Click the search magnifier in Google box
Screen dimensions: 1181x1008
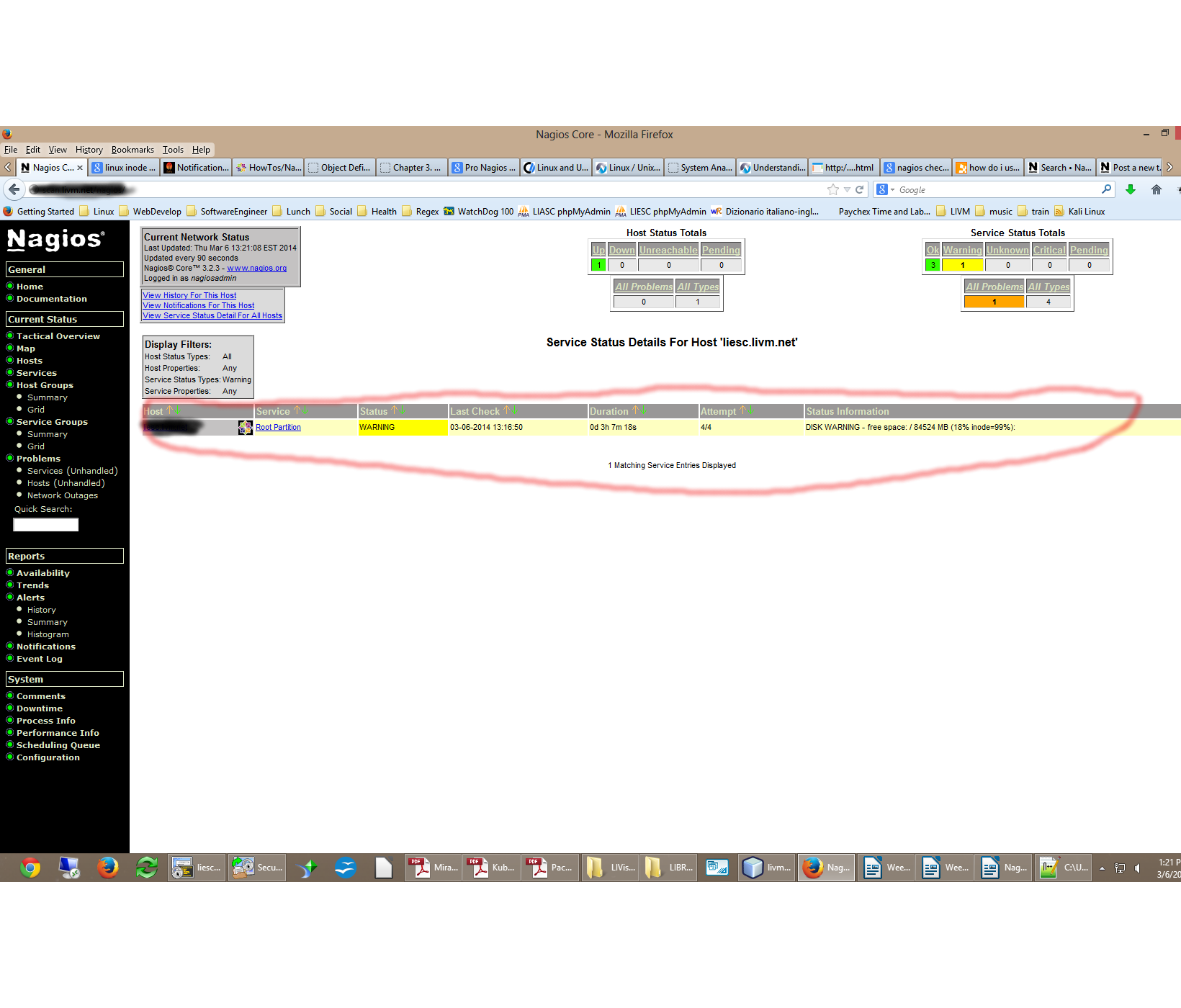[1107, 189]
